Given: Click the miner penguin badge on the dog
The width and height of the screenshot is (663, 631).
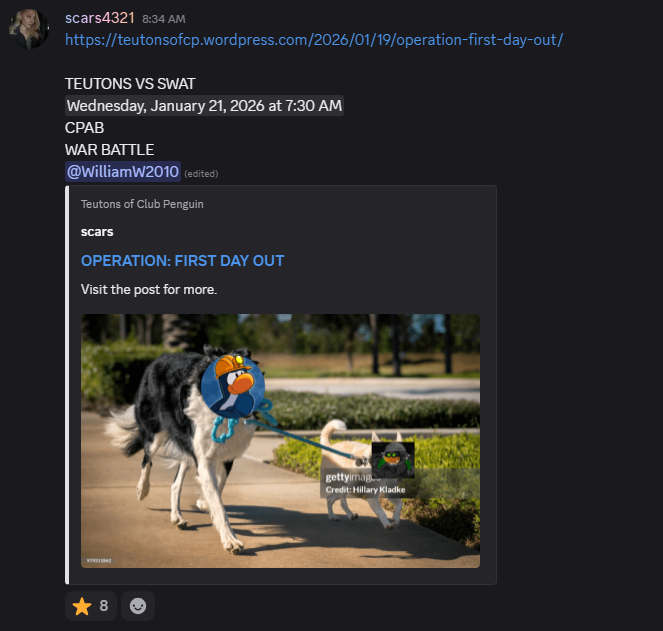Looking at the screenshot, I should (x=233, y=385).
